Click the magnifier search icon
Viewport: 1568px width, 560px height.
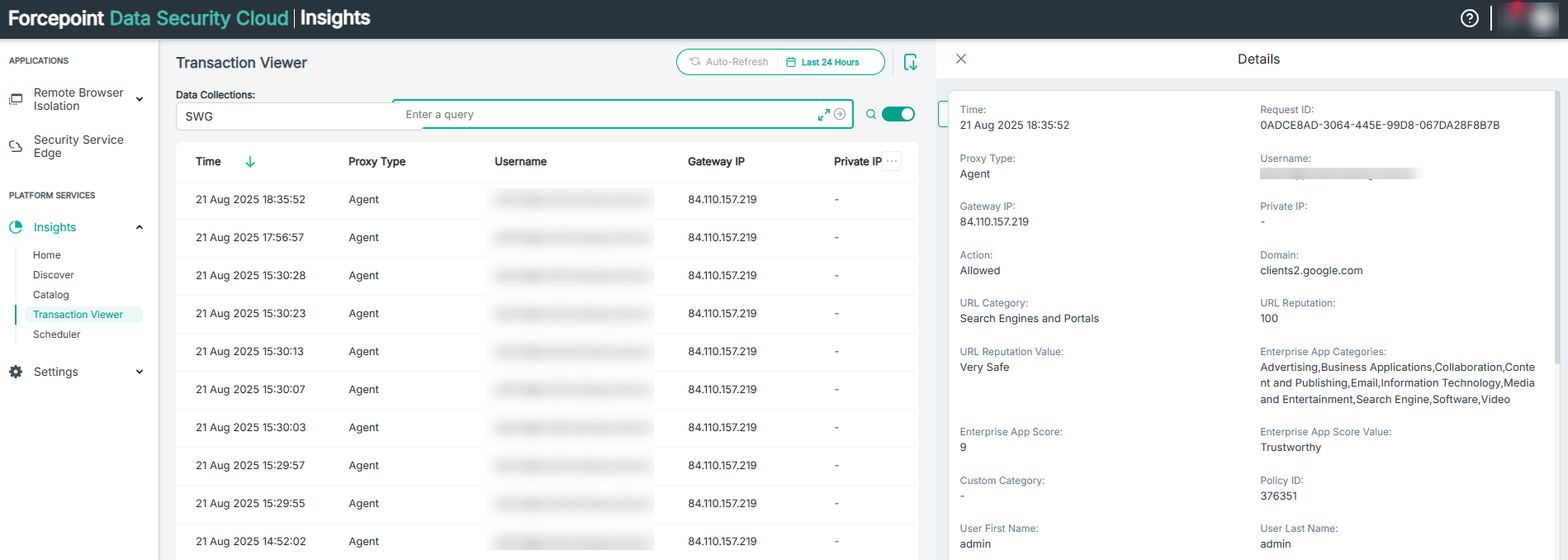click(x=870, y=115)
